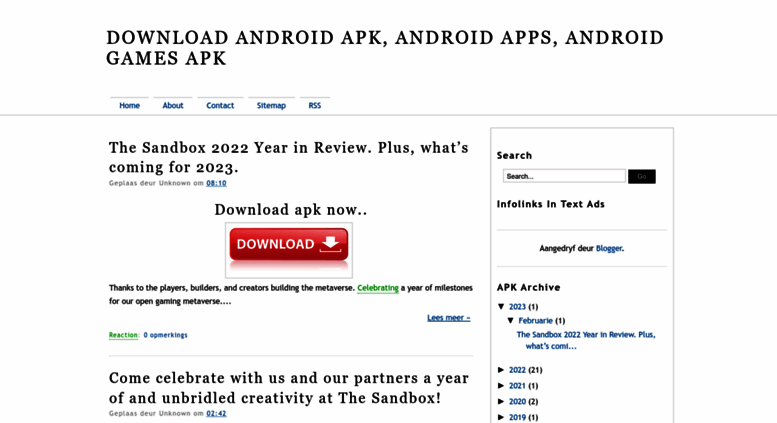Click the green Reaction link
Screen dimensions: 777x423
point(123,335)
